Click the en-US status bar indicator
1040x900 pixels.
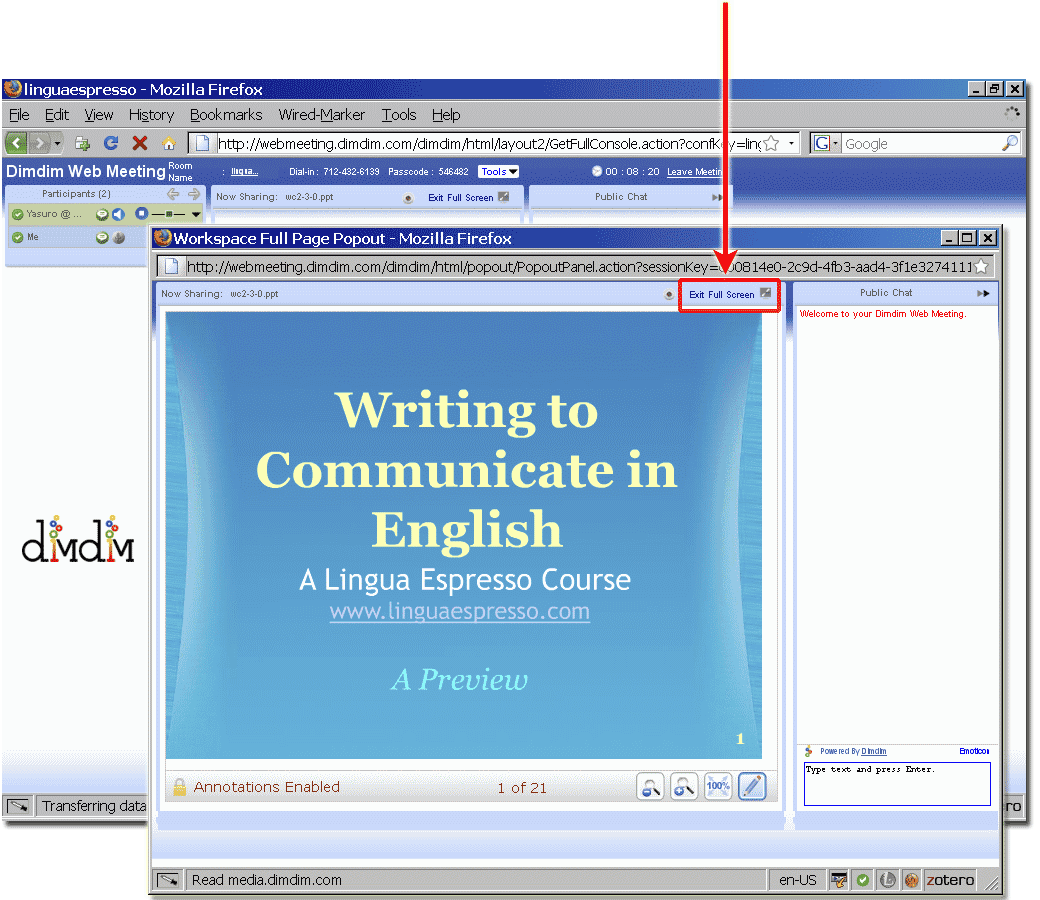point(797,880)
